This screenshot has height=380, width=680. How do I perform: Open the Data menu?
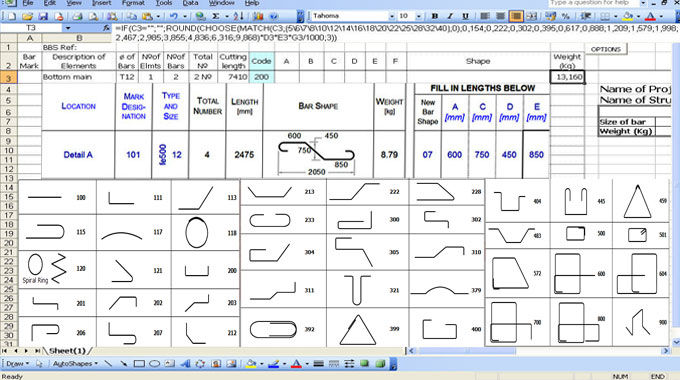[190, 3]
